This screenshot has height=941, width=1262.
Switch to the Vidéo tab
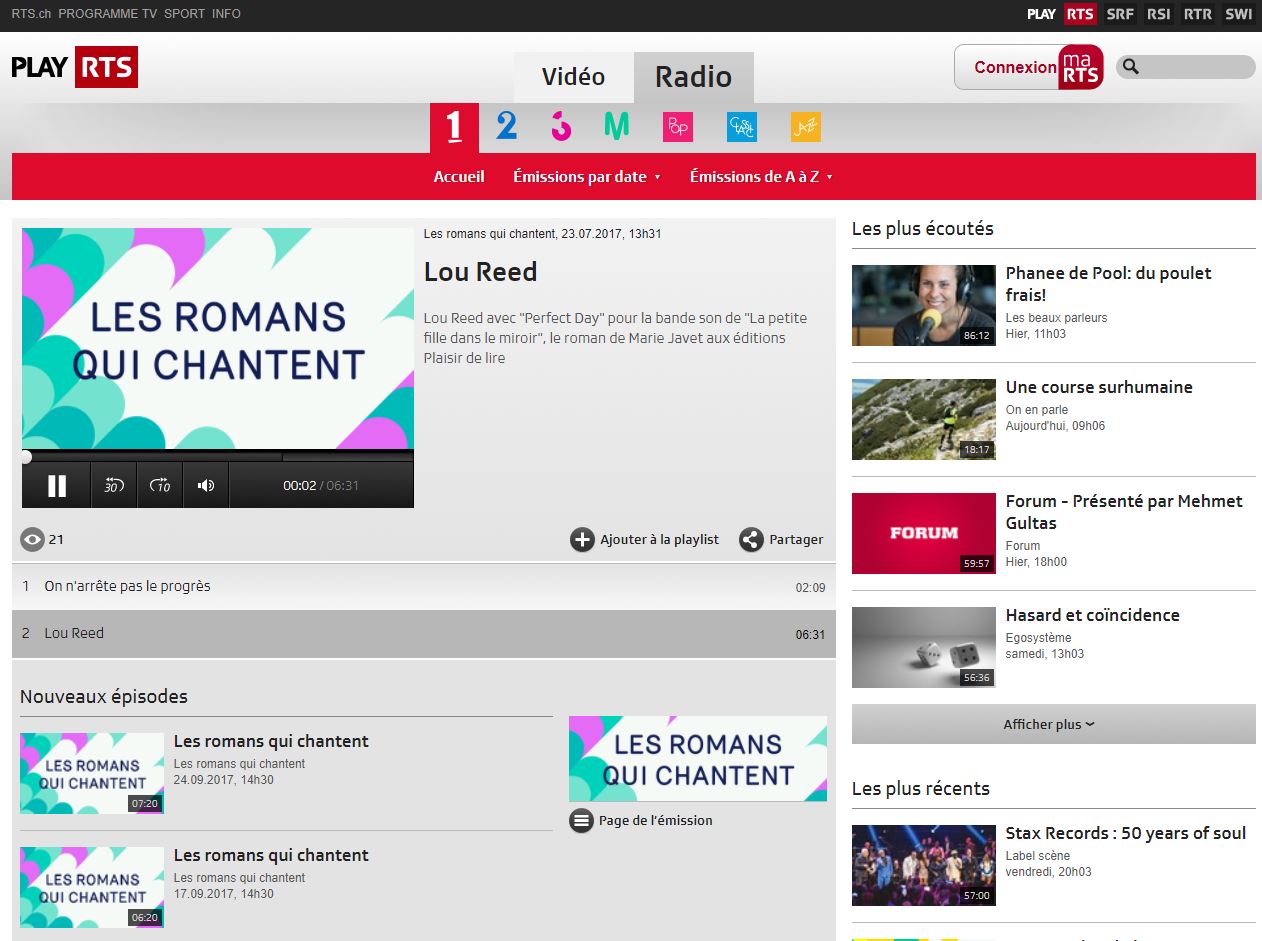click(573, 77)
